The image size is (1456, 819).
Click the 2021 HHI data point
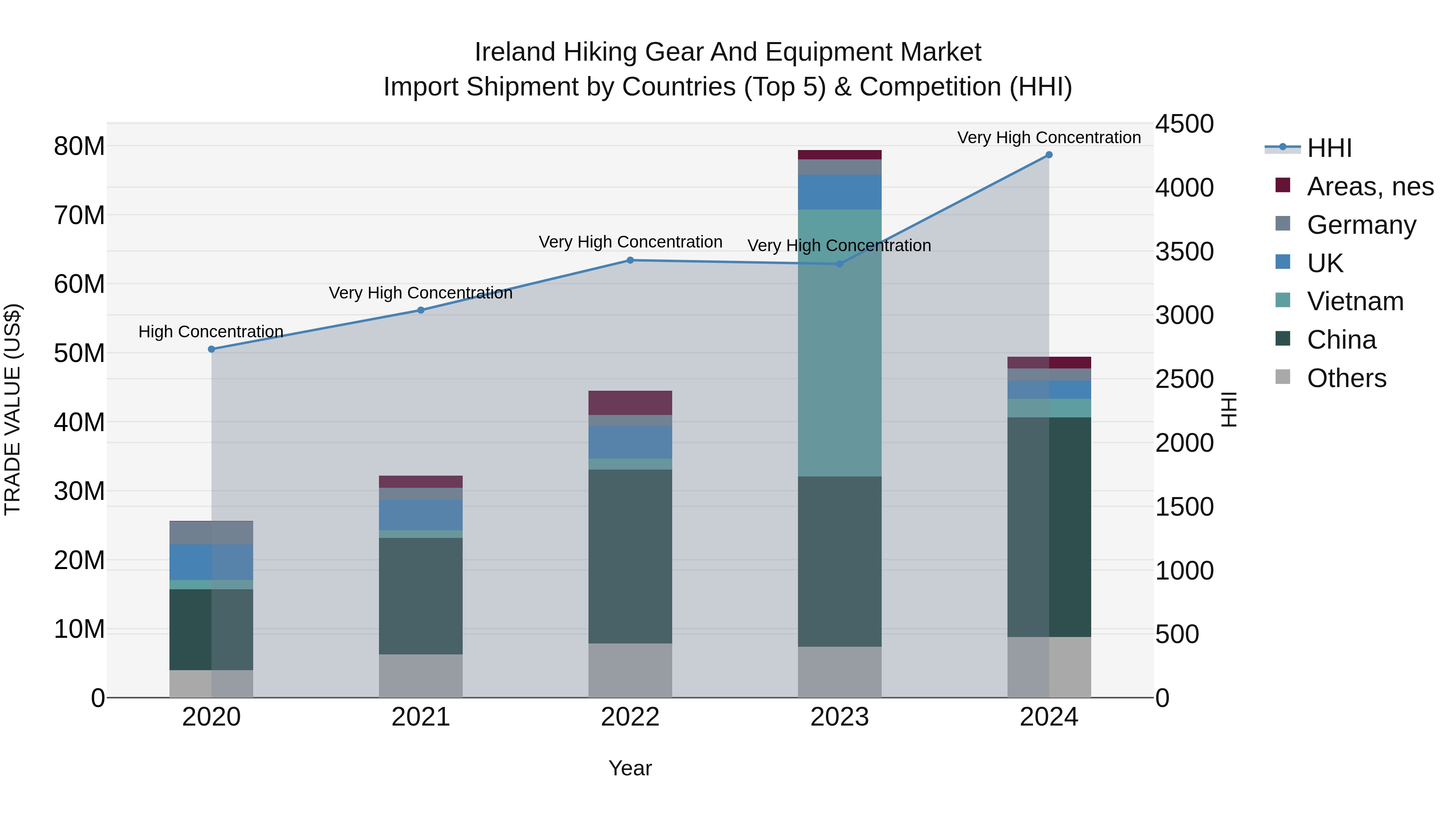(x=421, y=310)
